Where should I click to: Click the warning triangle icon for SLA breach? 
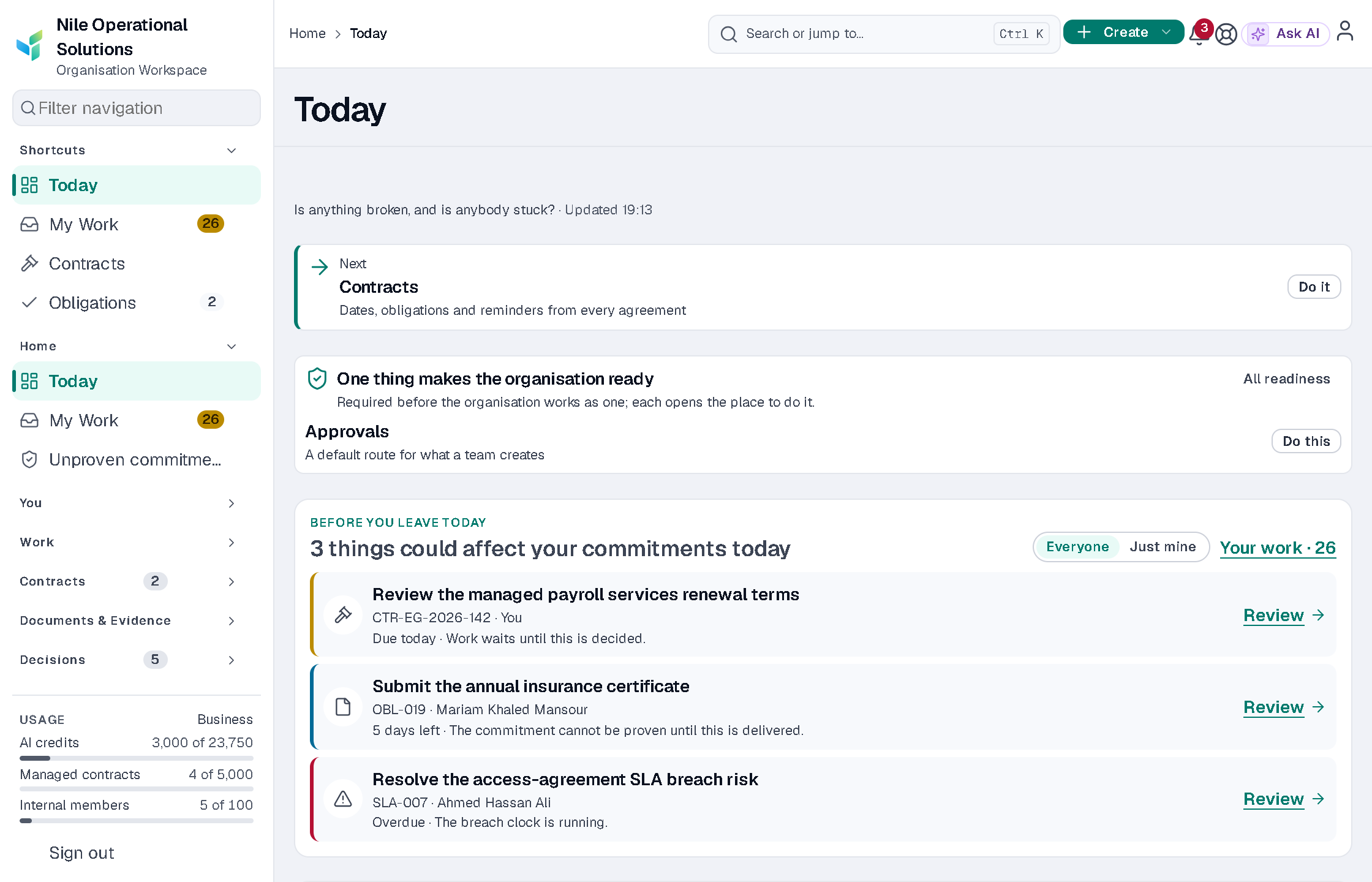(343, 799)
